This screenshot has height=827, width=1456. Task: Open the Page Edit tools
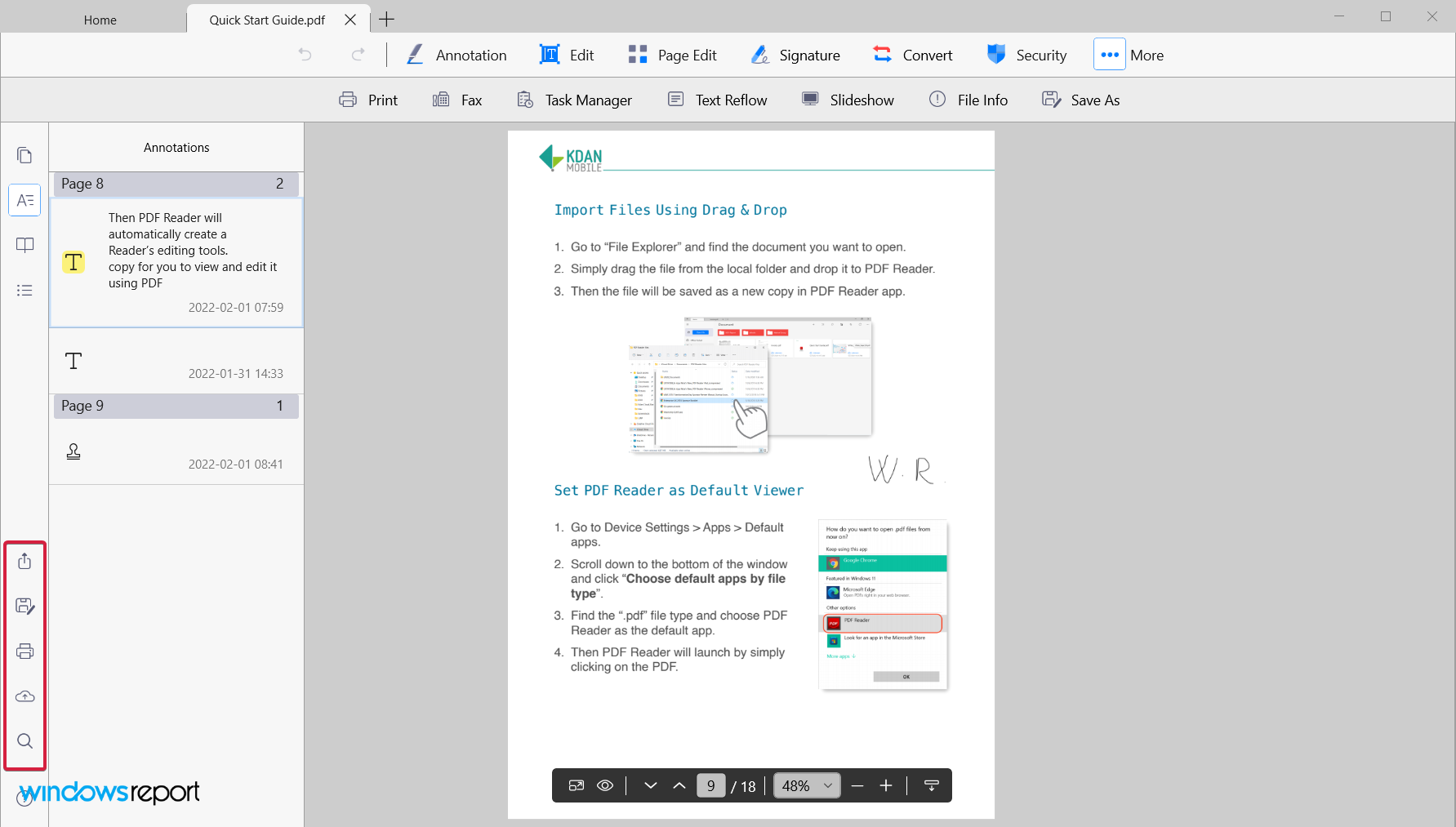(672, 55)
